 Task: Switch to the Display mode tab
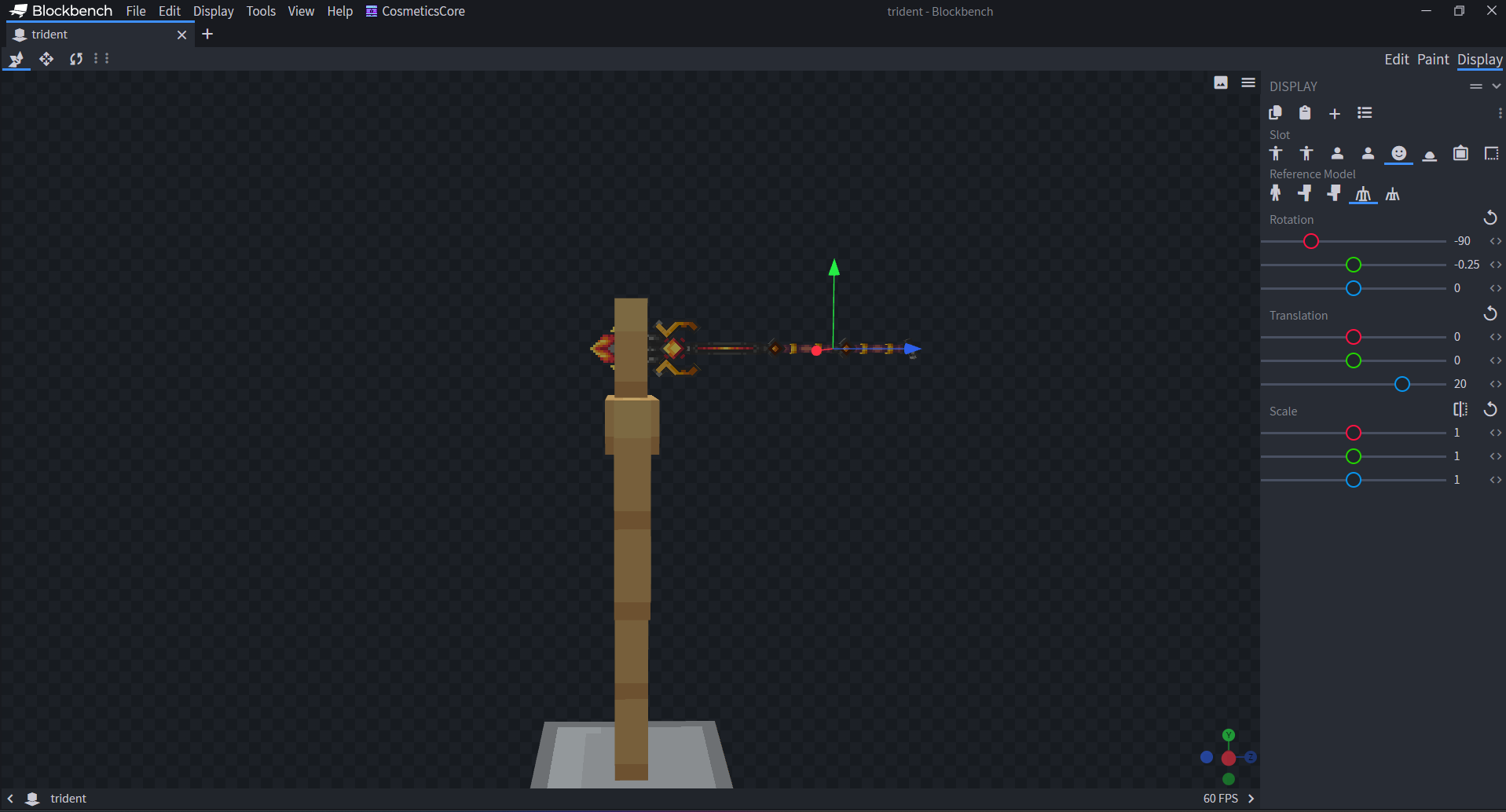point(1480,59)
